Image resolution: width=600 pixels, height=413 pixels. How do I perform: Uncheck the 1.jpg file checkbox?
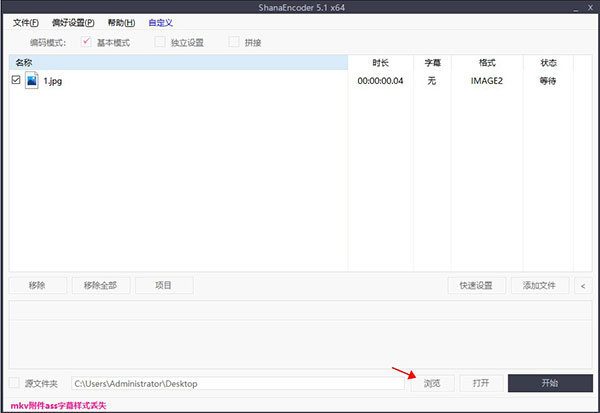[16, 80]
